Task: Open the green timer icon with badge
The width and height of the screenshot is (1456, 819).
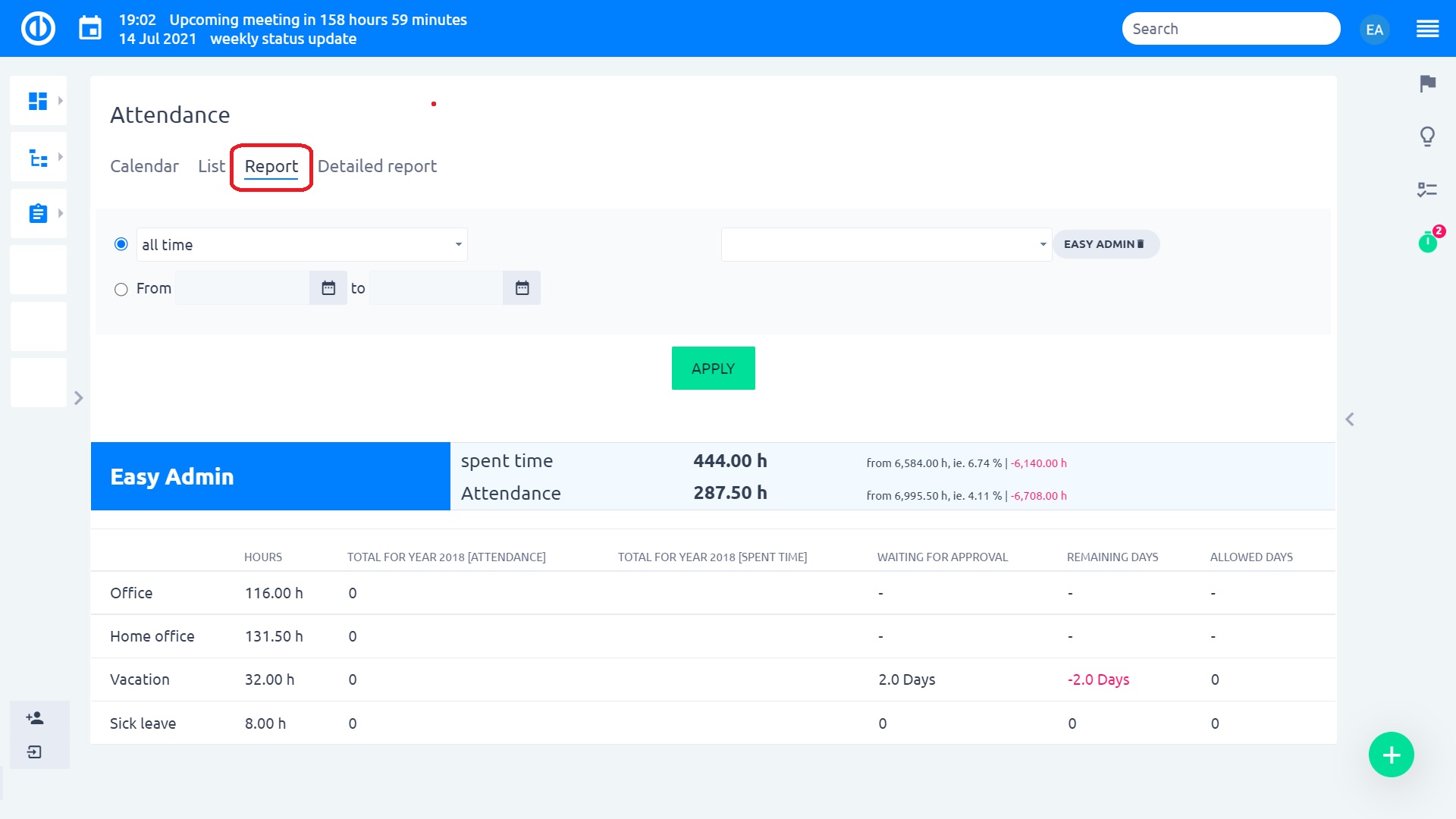Action: [1427, 243]
